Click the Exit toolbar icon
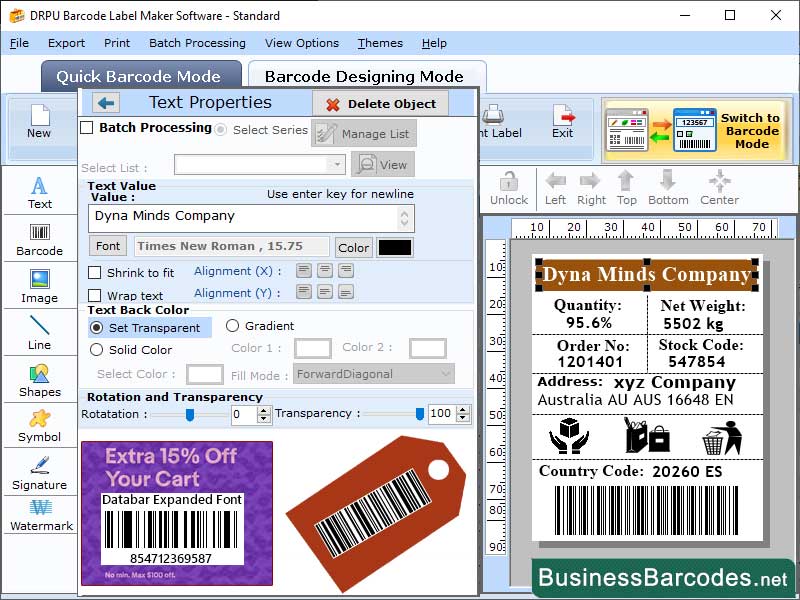 pyautogui.click(x=563, y=121)
